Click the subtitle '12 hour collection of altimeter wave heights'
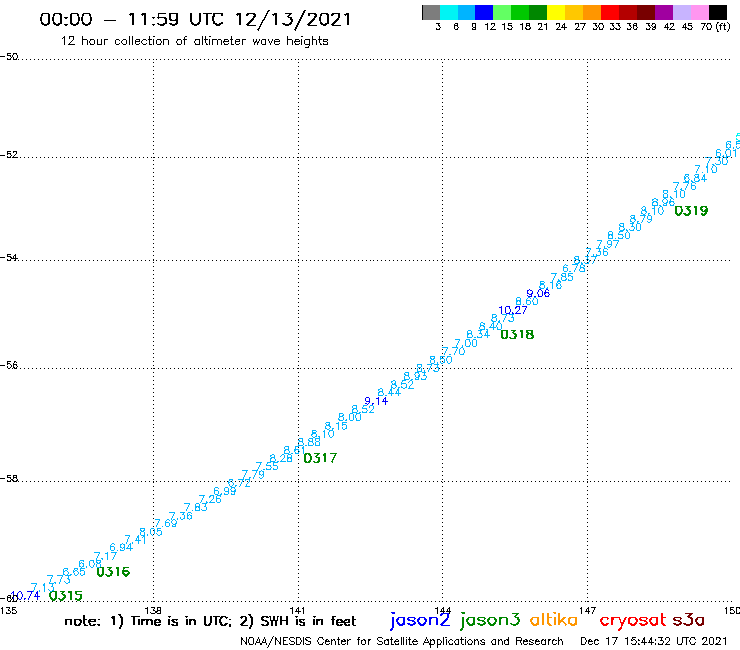Viewport: 740px width, 650px height. [x=194, y=41]
